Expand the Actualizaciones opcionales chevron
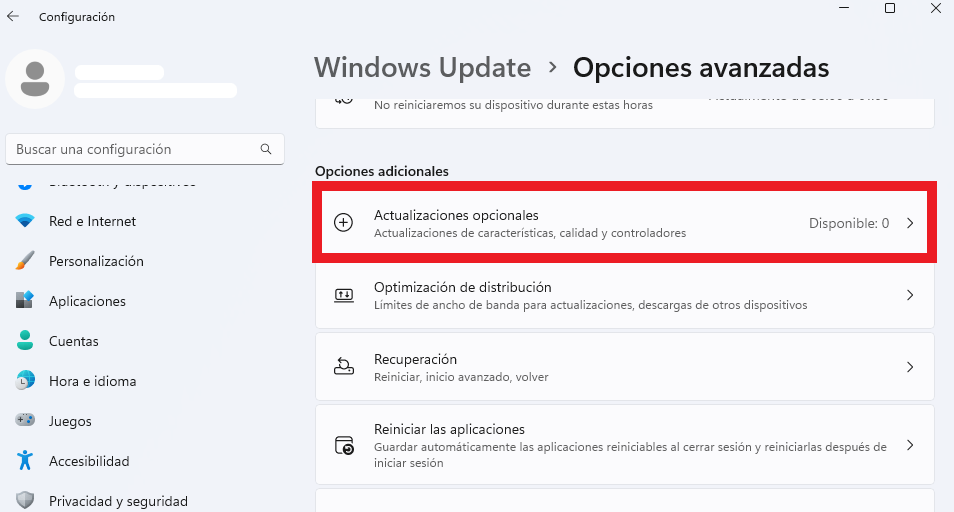The height and width of the screenshot is (512, 954). pos(910,223)
